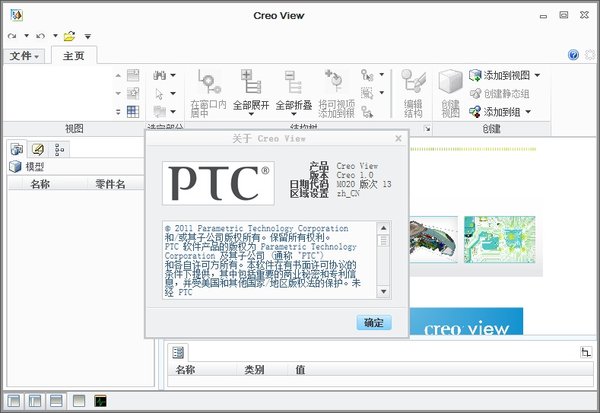Toggle second layout icon in status bar
Viewport: 600px width, 413px height.
[x=35, y=401]
